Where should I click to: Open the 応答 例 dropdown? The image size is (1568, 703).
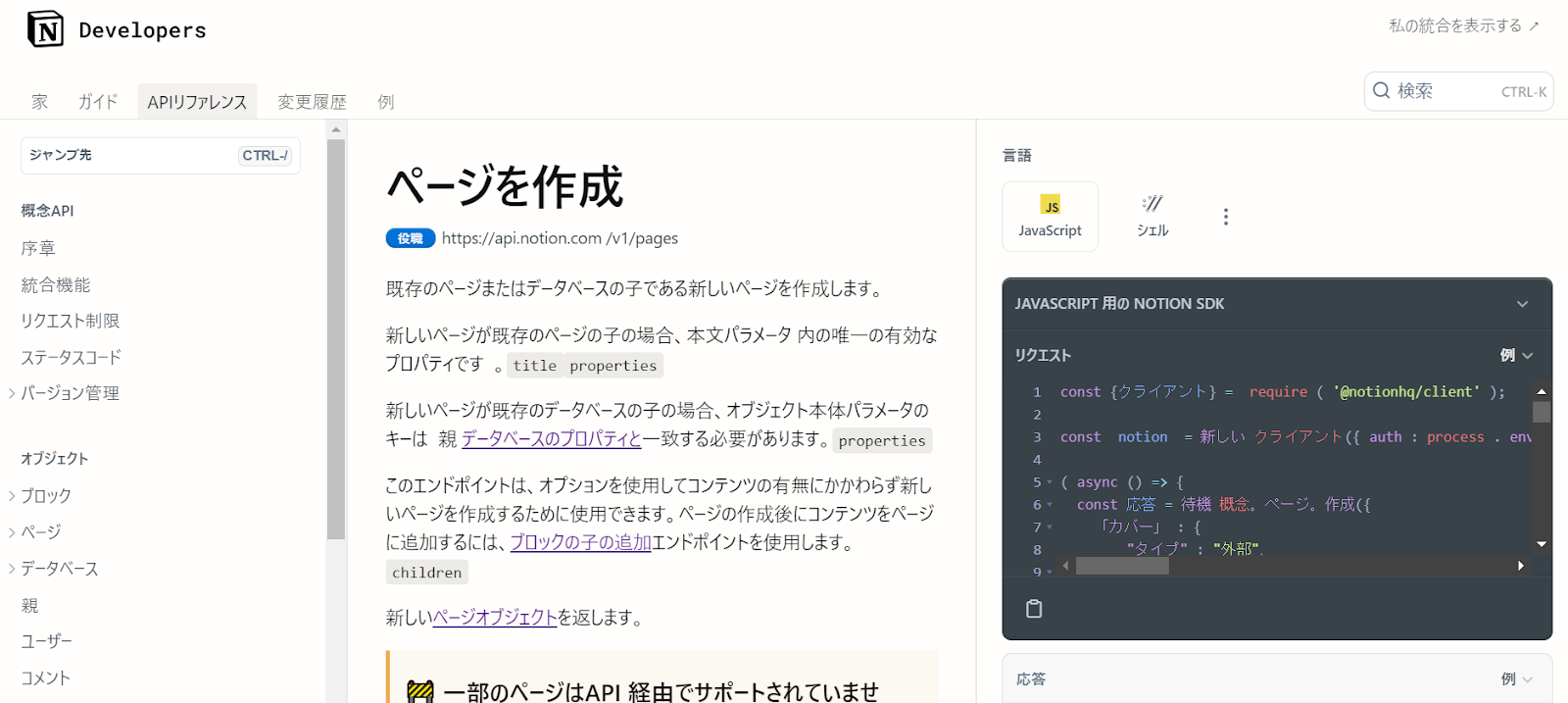coord(1516,678)
